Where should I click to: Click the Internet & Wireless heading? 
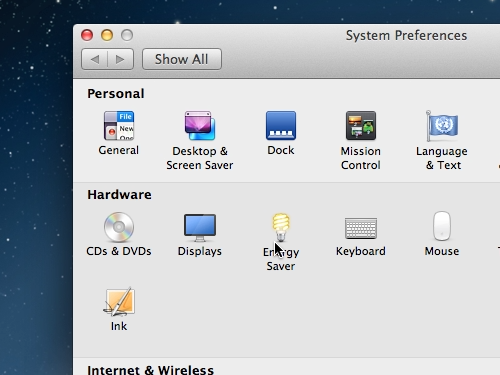point(150,370)
